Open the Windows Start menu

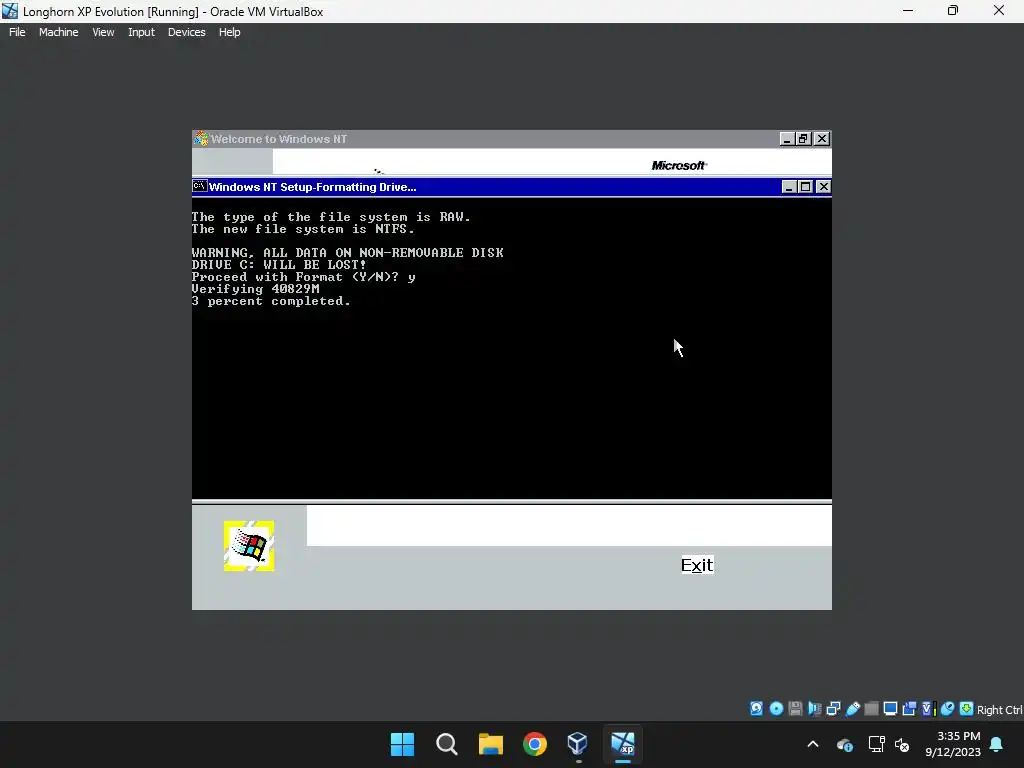[402, 744]
